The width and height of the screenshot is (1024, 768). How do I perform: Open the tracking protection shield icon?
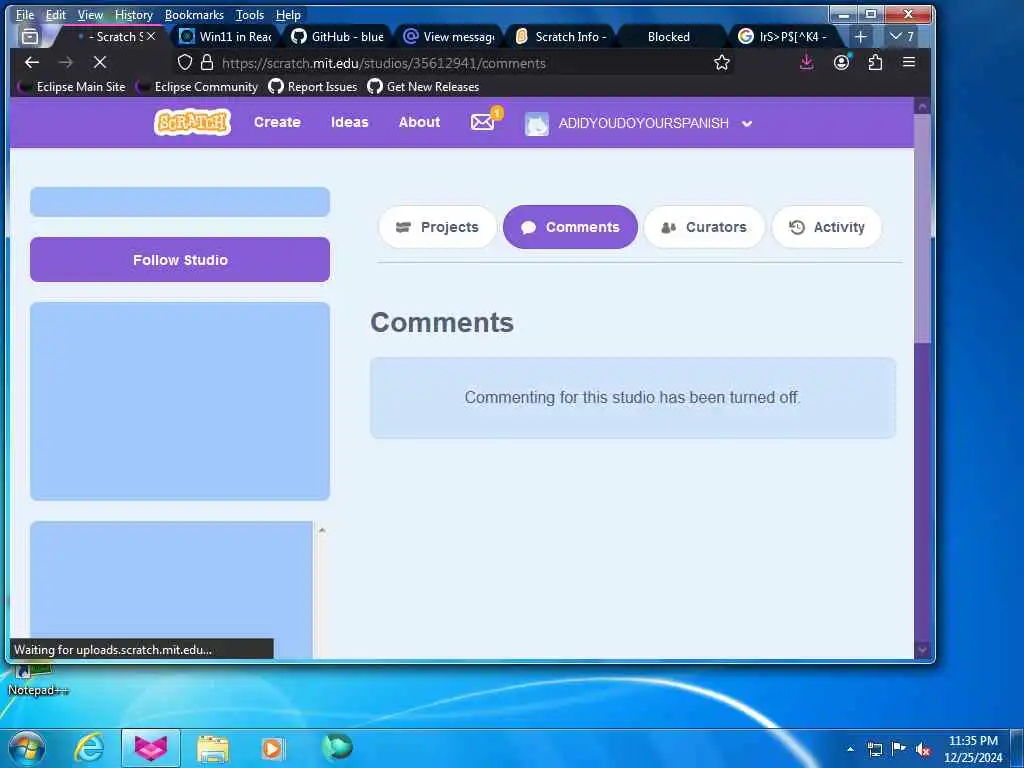pyautogui.click(x=185, y=62)
